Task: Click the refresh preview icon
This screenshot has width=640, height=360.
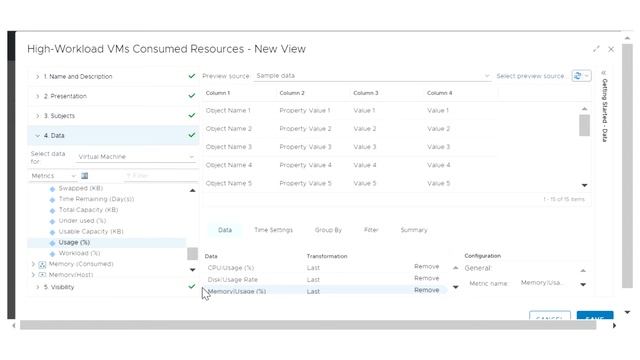Action: (x=577, y=76)
